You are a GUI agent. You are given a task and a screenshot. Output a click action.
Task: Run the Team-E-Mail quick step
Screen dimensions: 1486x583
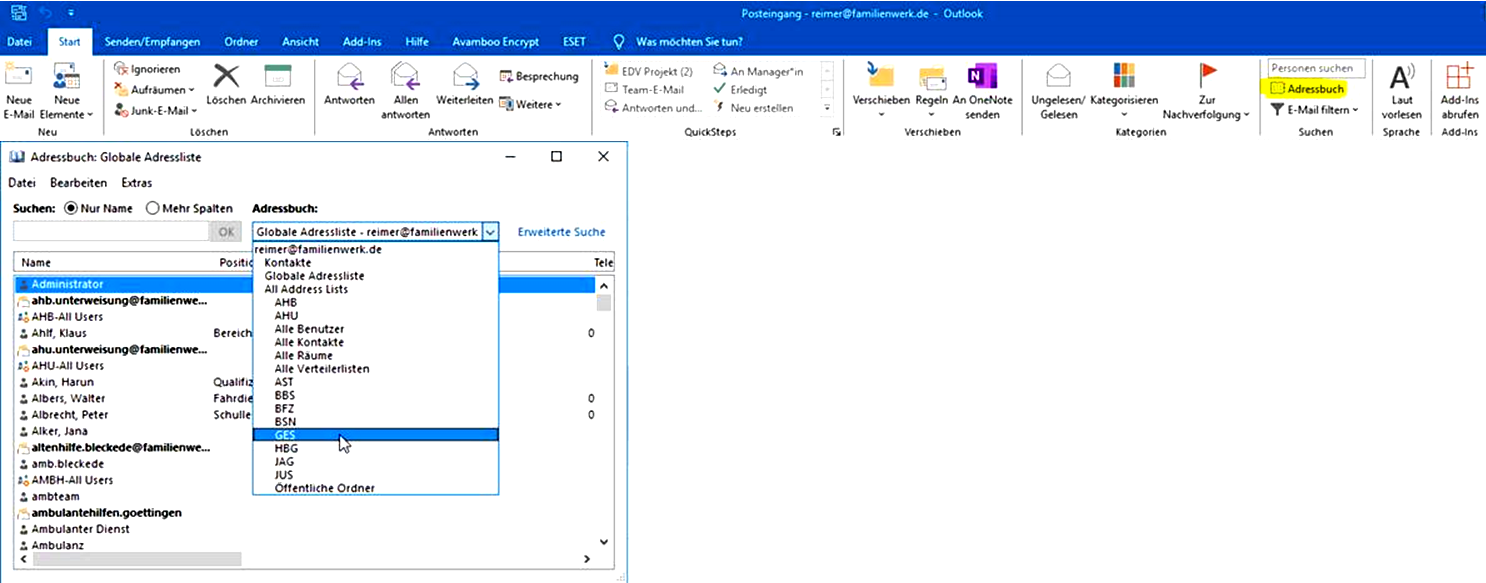[x=646, y=89]
